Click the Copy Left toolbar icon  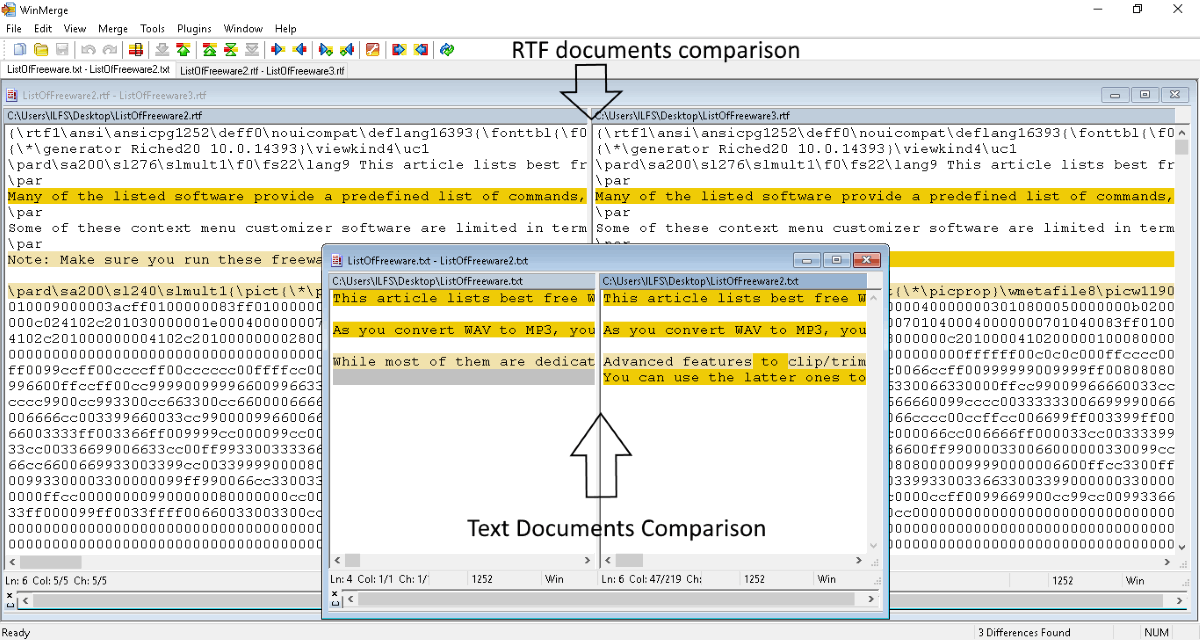pos(299,49)
